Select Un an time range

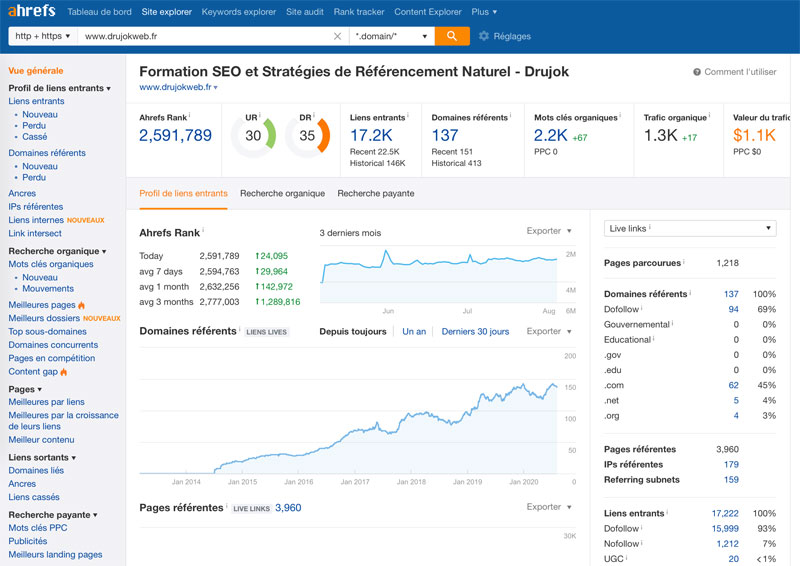[x=414, y=331]
